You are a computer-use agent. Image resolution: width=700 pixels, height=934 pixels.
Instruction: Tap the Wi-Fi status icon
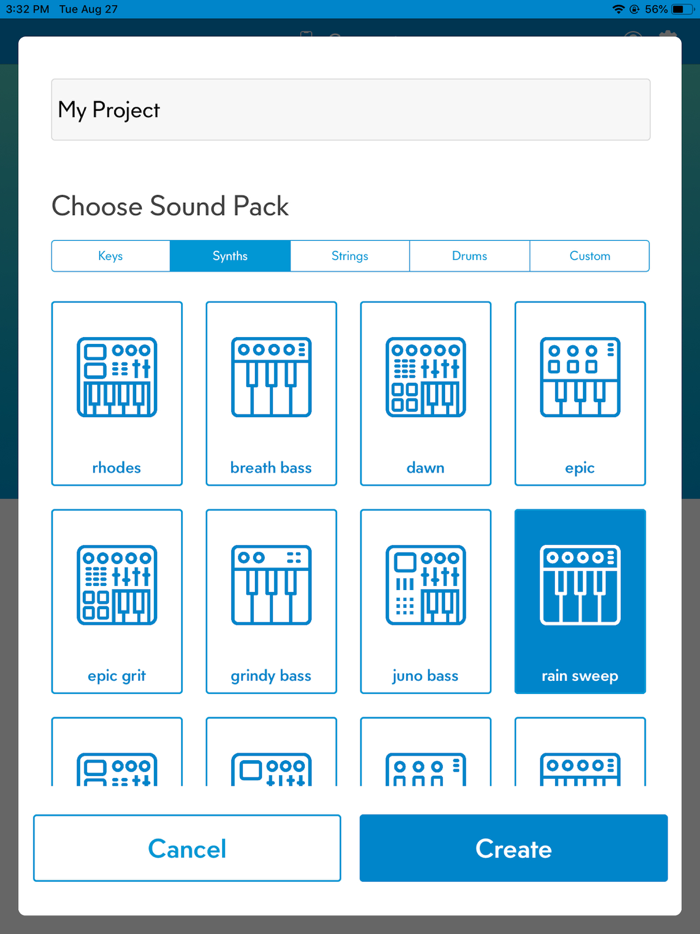click(618, 9)
